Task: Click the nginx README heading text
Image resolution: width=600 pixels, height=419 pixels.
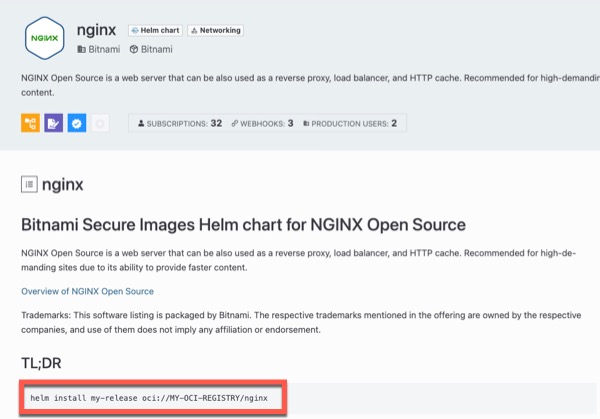Action: click(x=63, y=185)
